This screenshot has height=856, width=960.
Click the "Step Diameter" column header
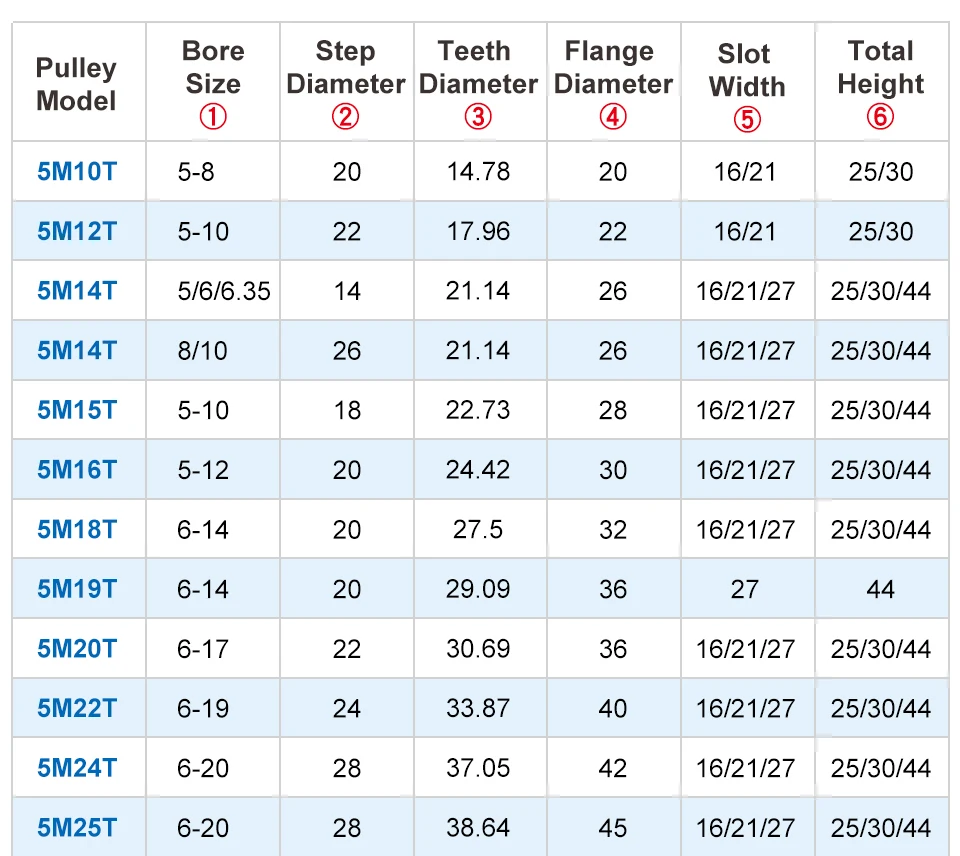point(346,83)
